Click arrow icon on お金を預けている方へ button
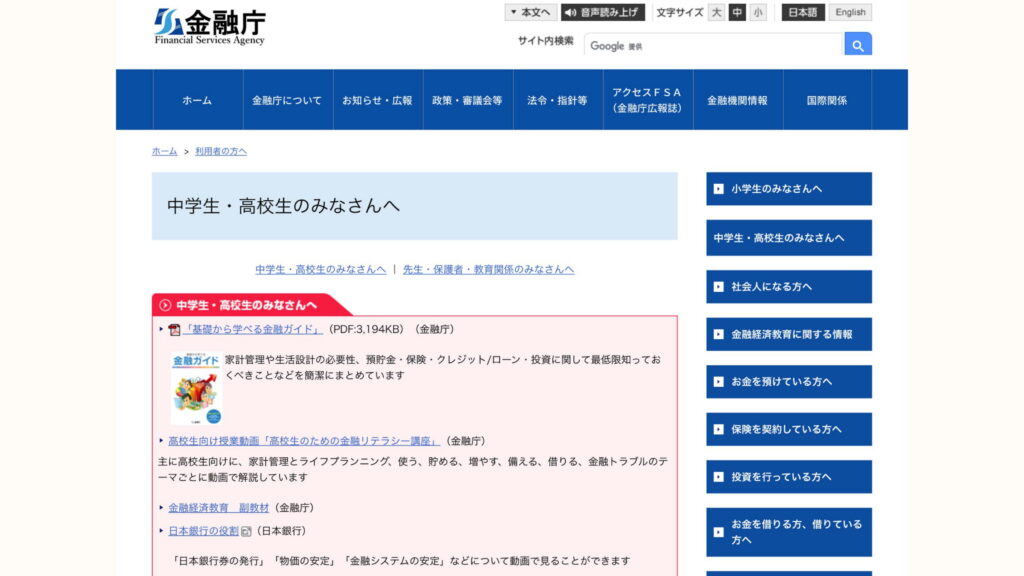 718,382
